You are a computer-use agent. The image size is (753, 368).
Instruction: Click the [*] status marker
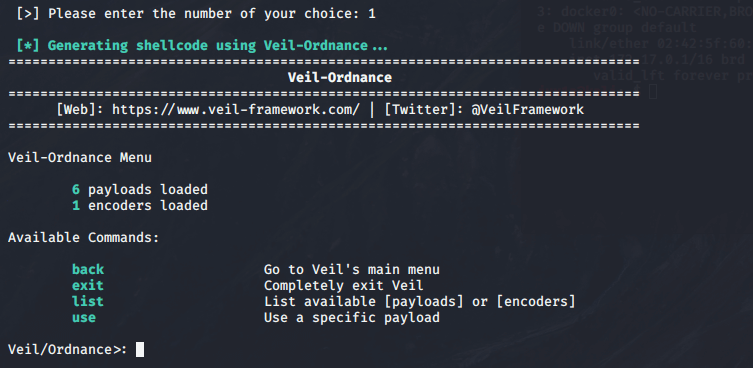tap(28, 46)
